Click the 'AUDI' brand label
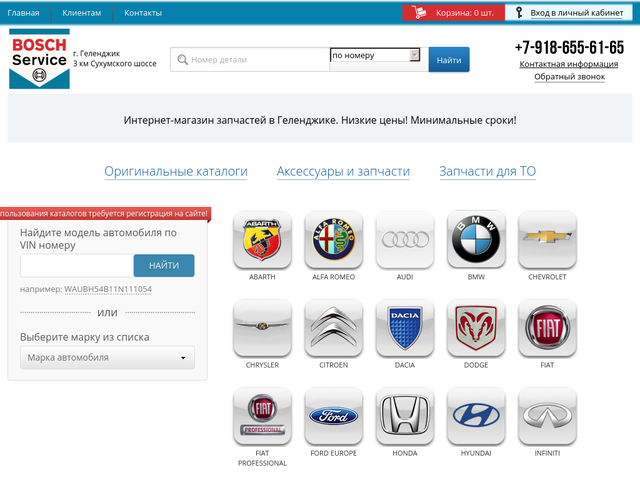 tap(405, 277)
